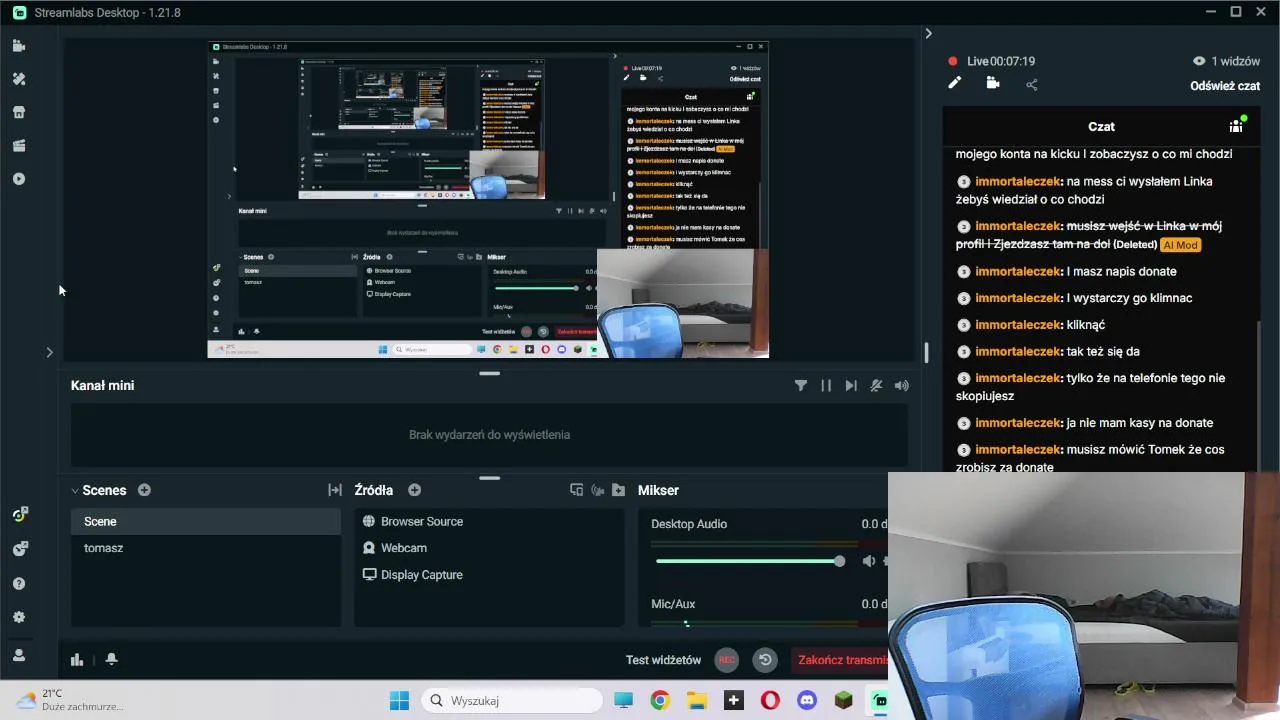Screen dimensions: 1280x720
Task: Collapse the chat panel with arrow
Action: [x=928, y=33]
